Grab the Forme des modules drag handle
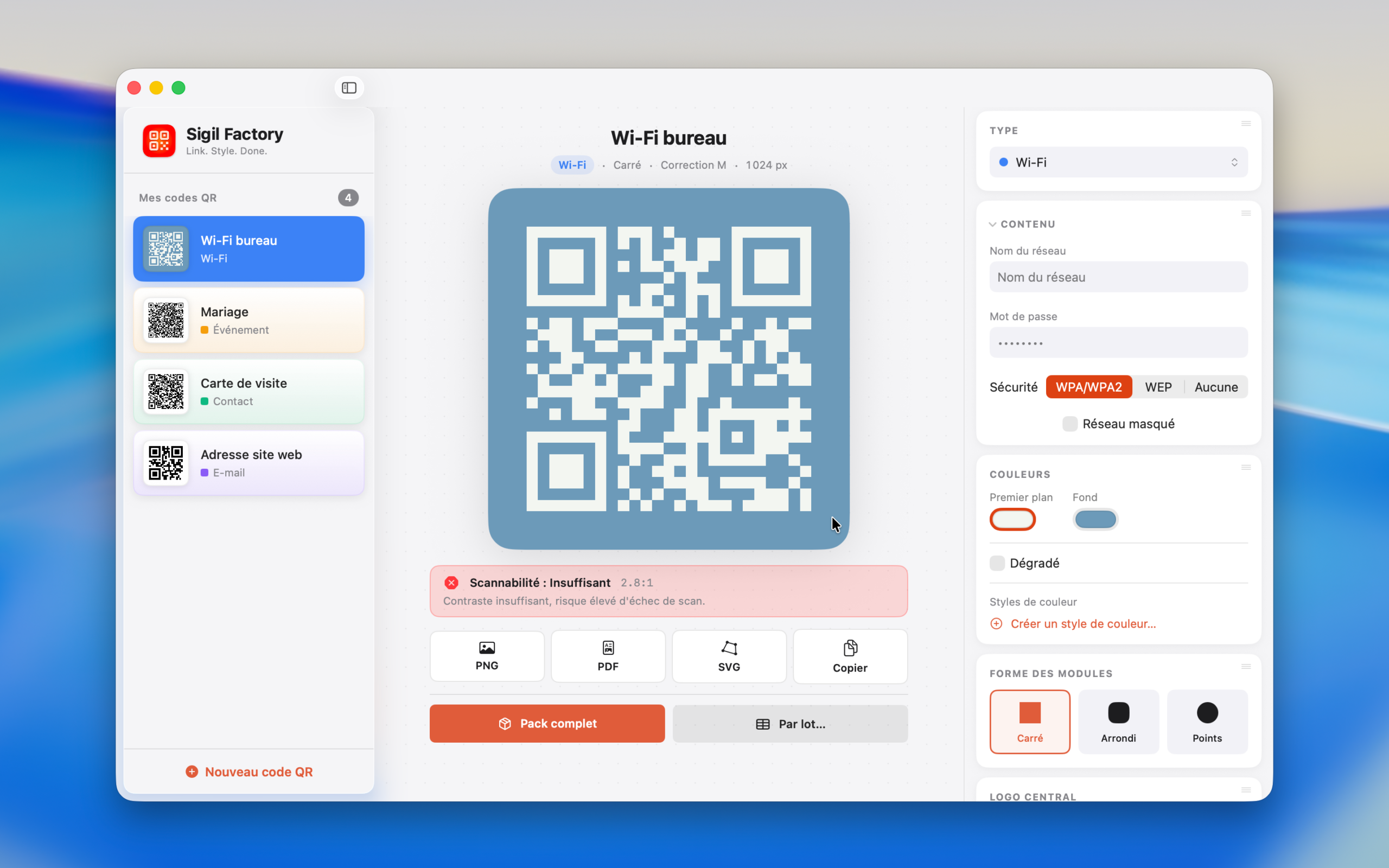1389x868 pixels. (1246, 667)
